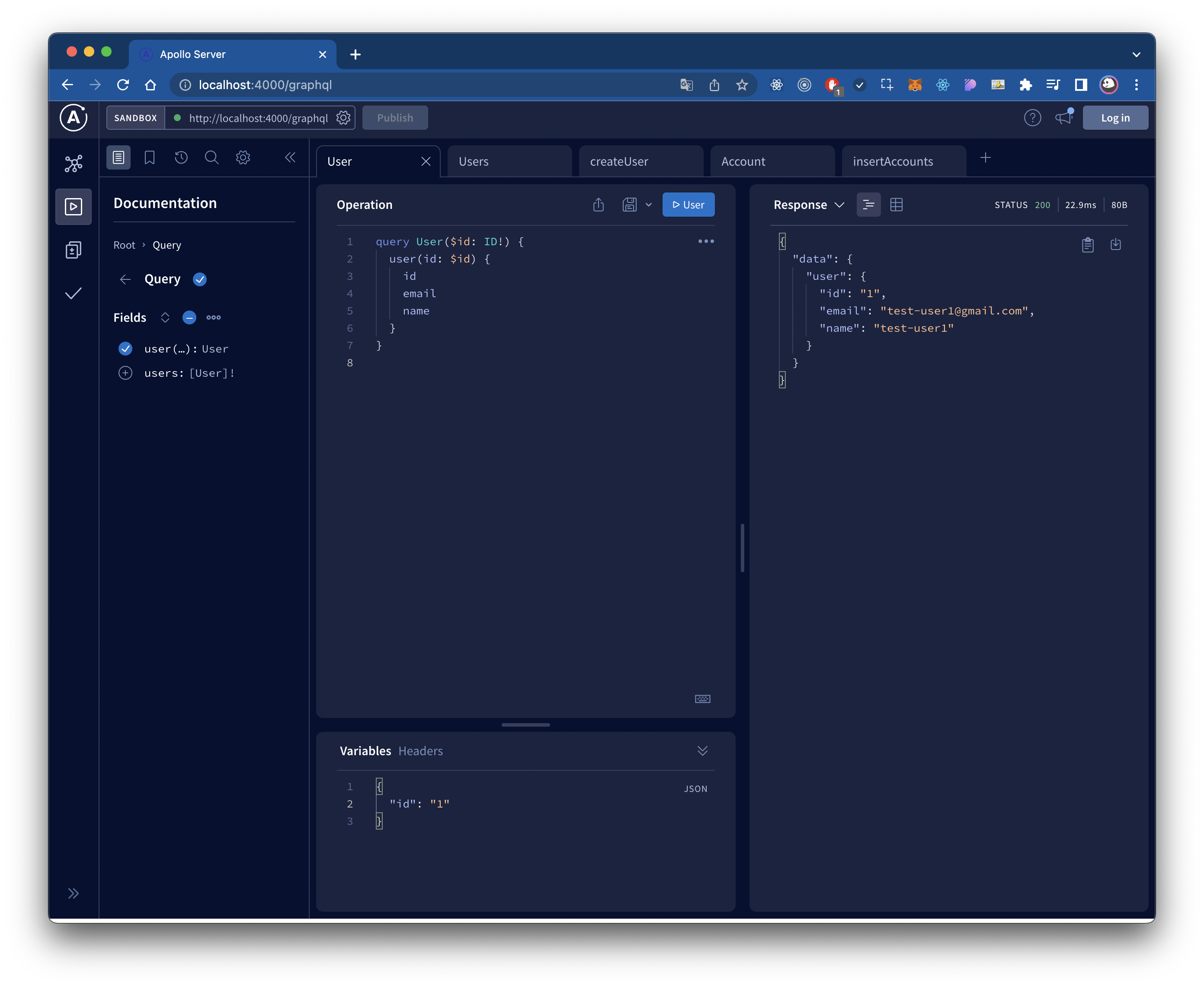Deselect all fields with minus circle button
The width and height of the screenshot is (1204, 987).
click(189, 317)
